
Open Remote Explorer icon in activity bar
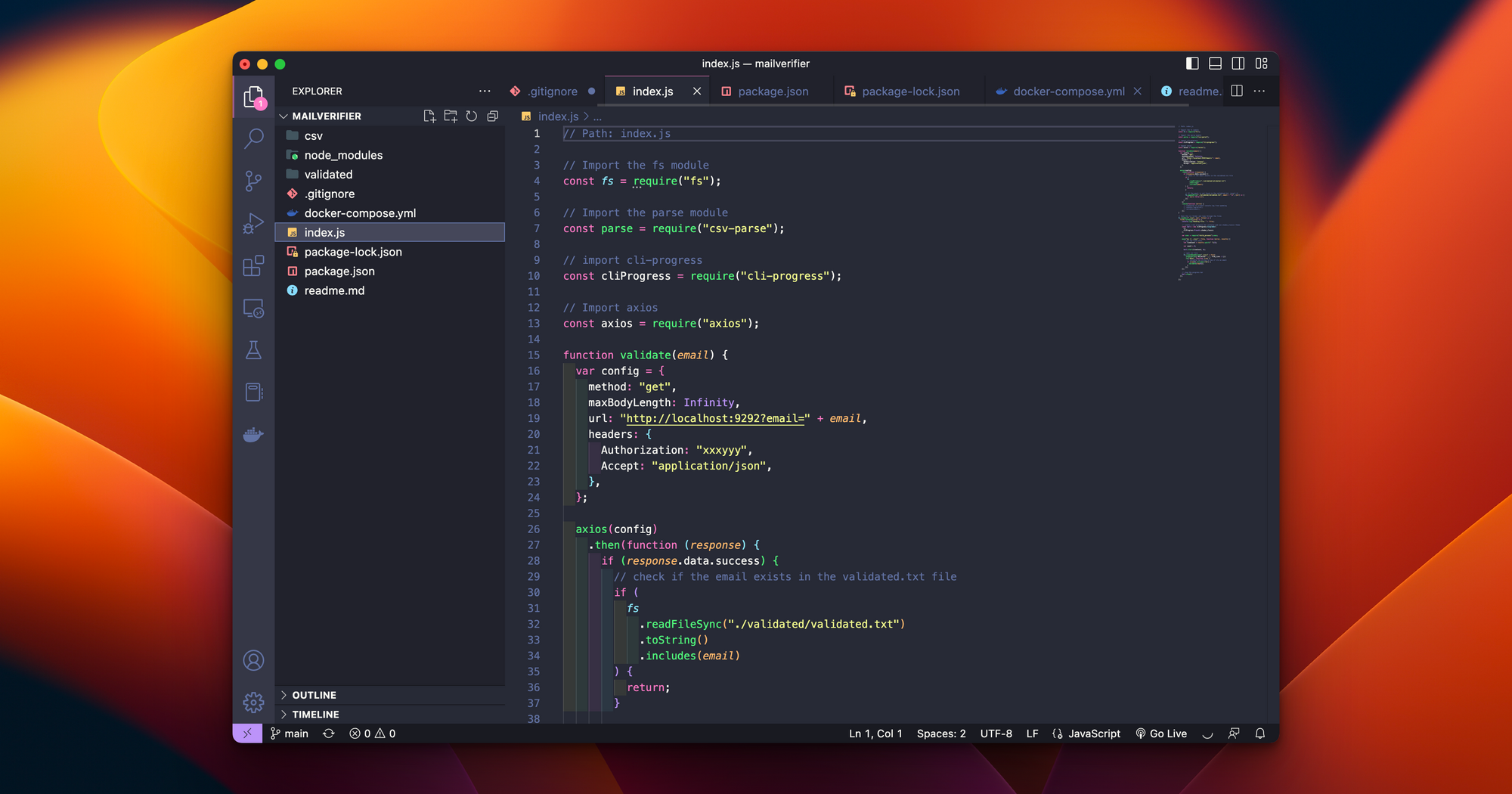coord(253,308)
